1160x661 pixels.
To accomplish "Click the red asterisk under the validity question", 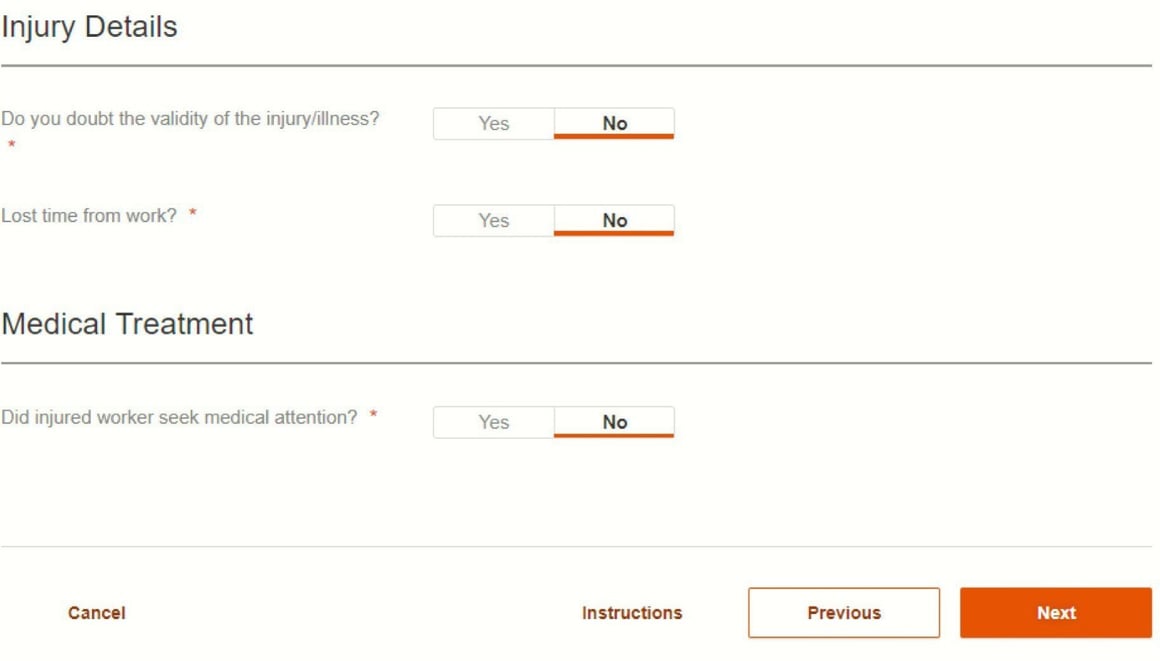I will 12,146.
